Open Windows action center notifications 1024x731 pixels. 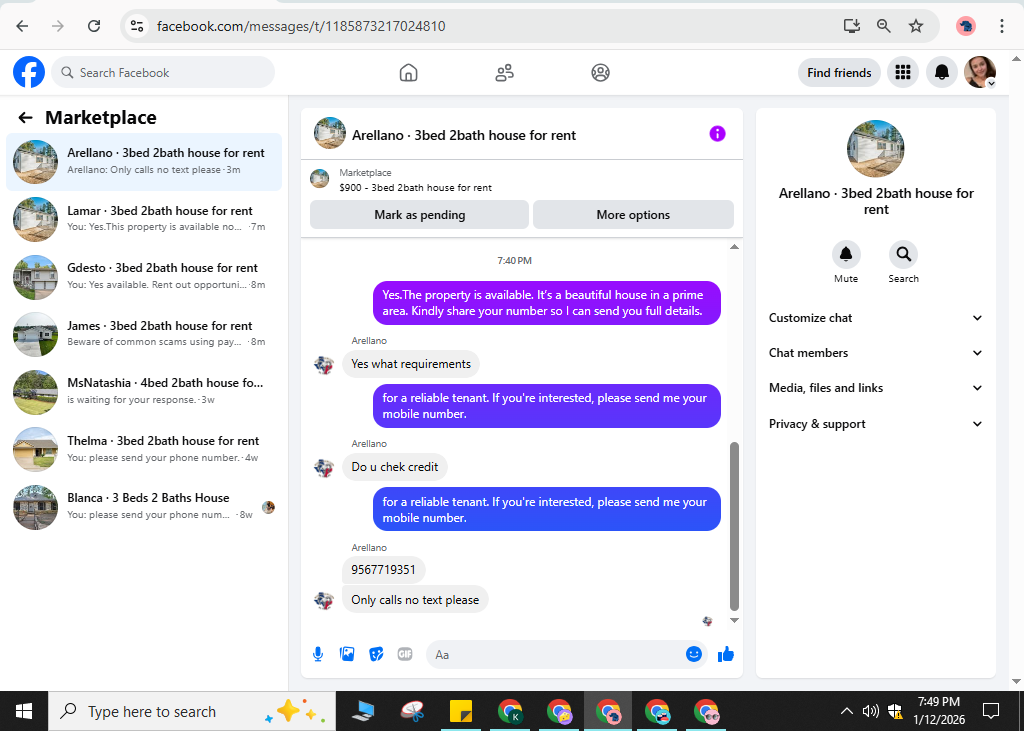click(991, 711)
